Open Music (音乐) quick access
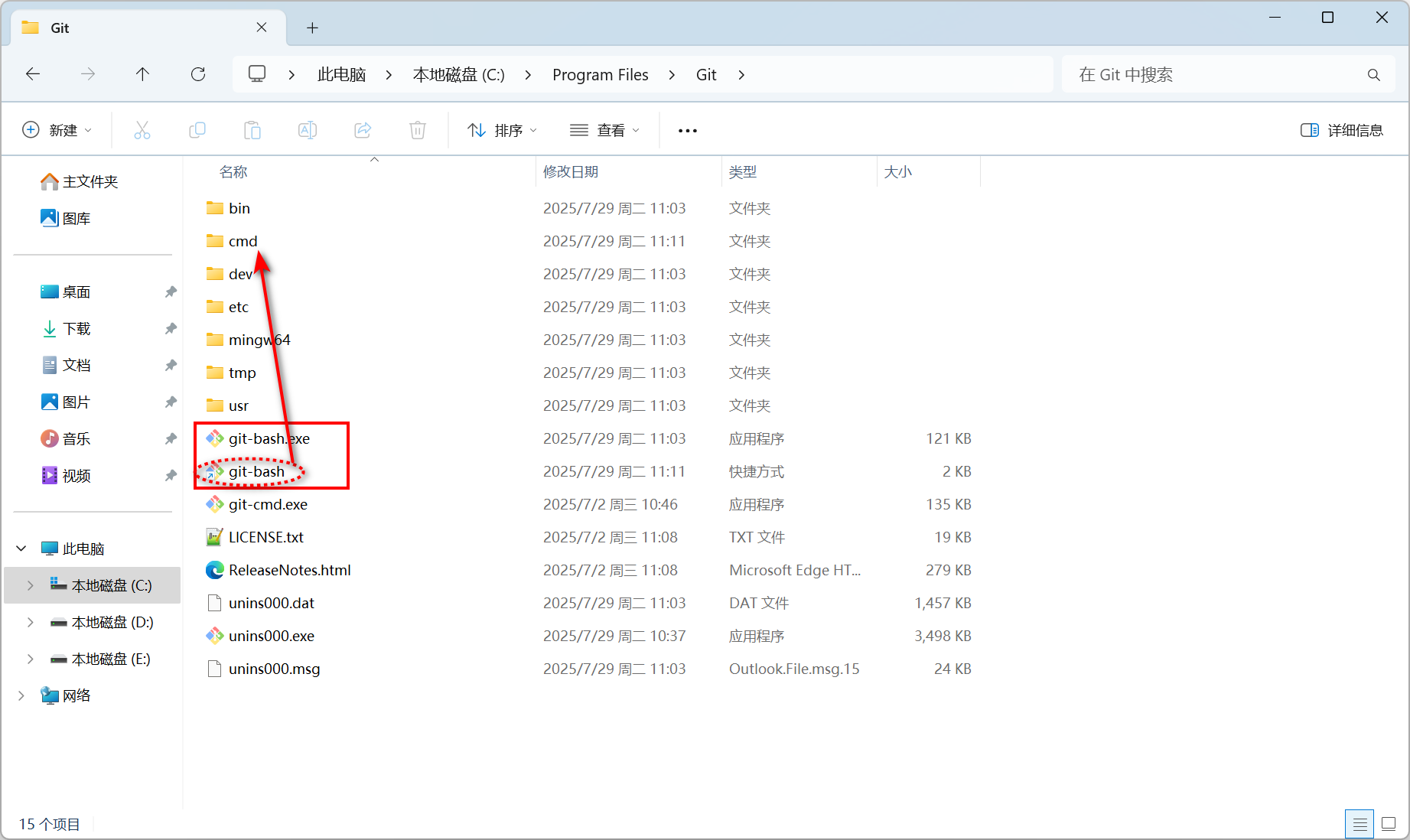This screenshot has height=840, width=1410. click(66, 438)
